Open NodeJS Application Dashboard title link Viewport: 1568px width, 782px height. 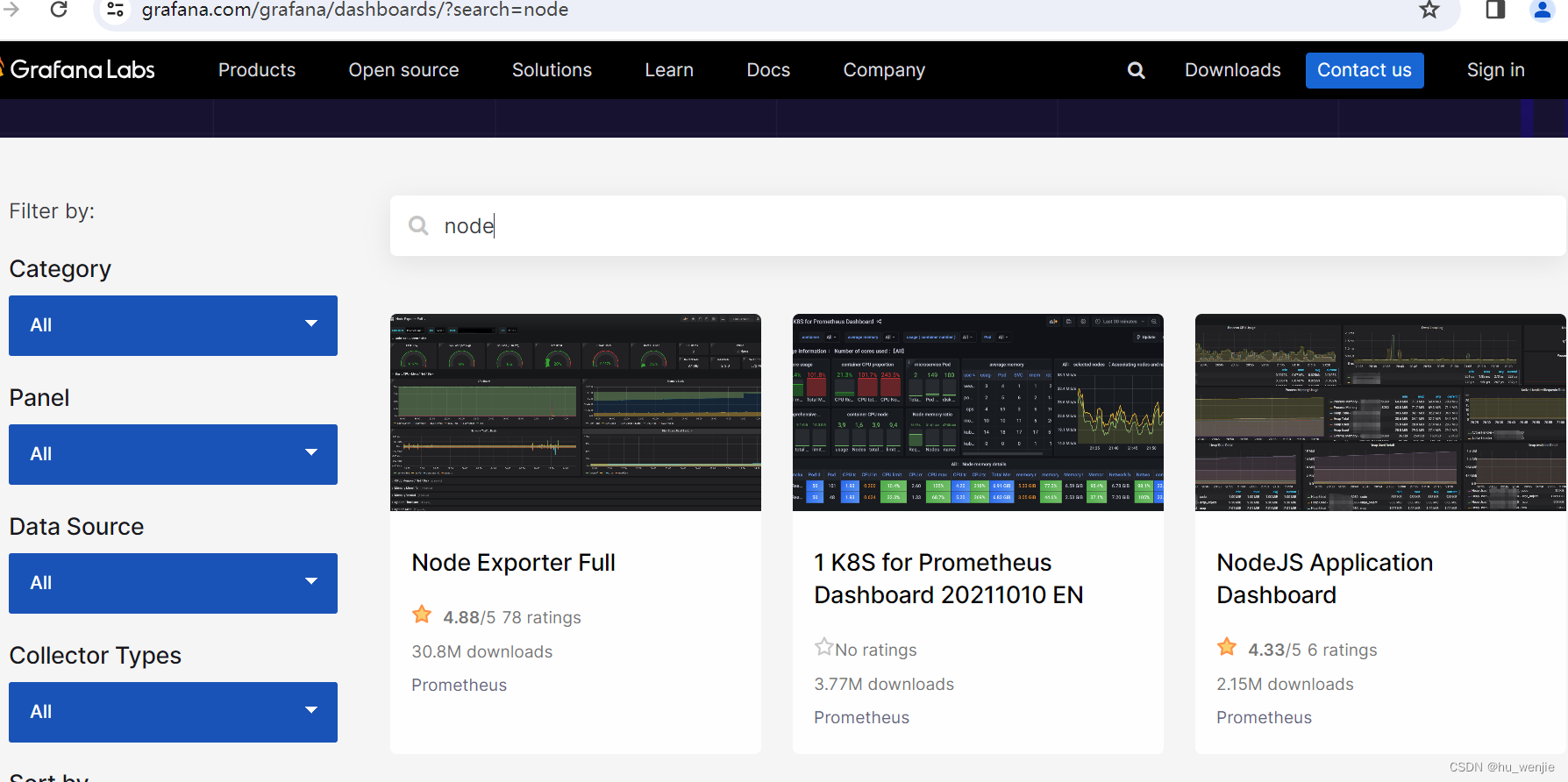[1324, 579]
